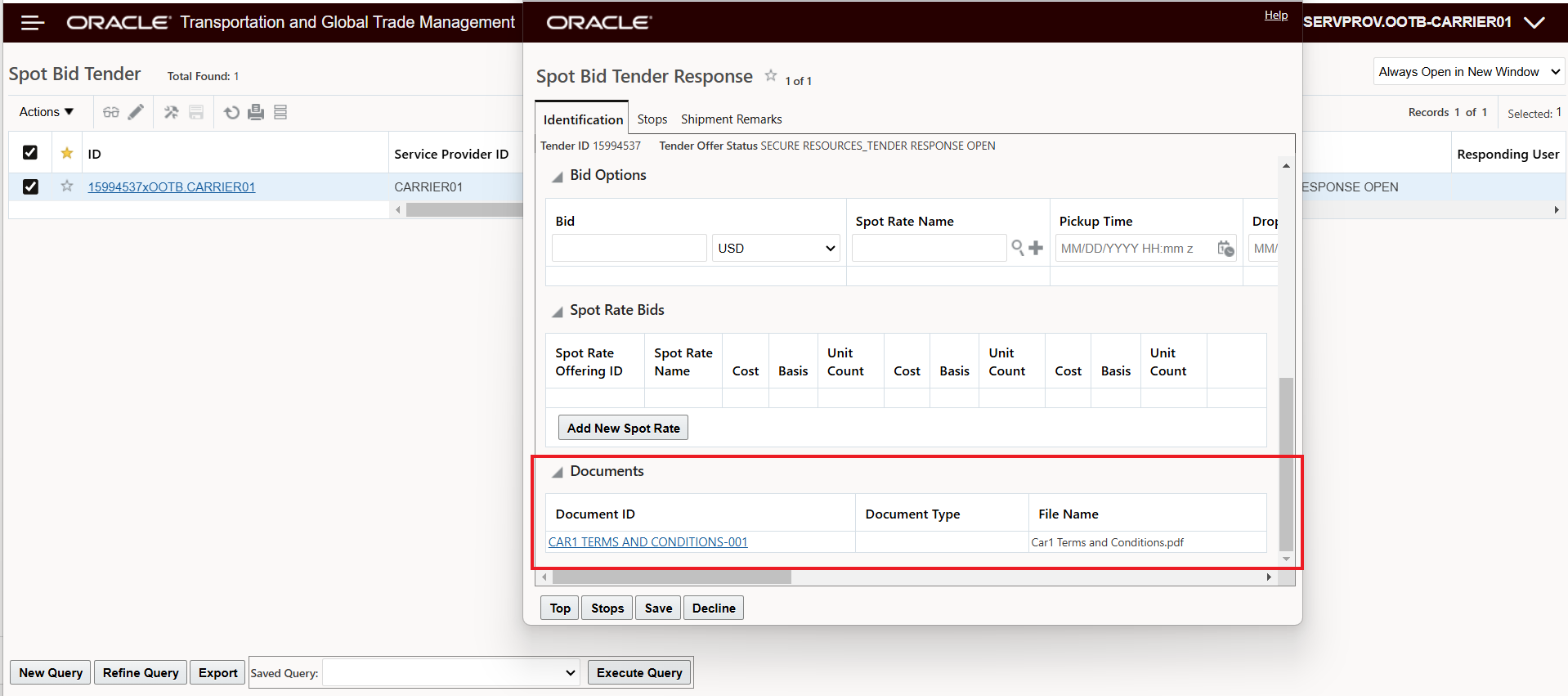1568x696 pixels.
Task: Click the Spot Rate Name input field
Action: [929, 248]
